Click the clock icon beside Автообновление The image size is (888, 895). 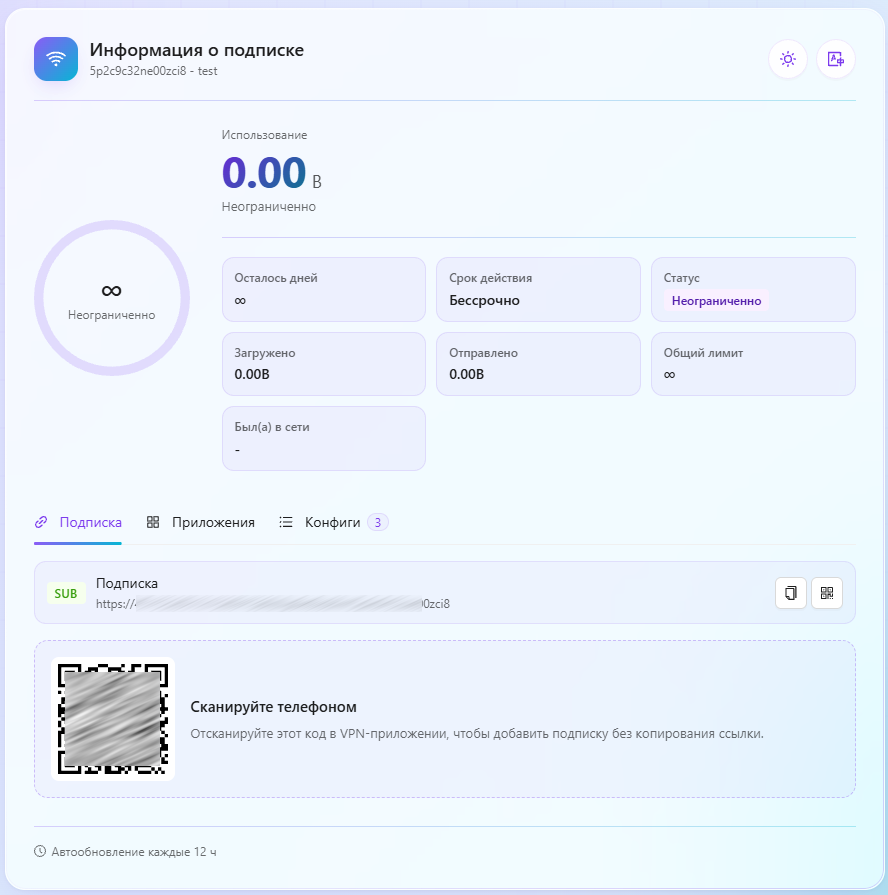click(x=40, y=851)
